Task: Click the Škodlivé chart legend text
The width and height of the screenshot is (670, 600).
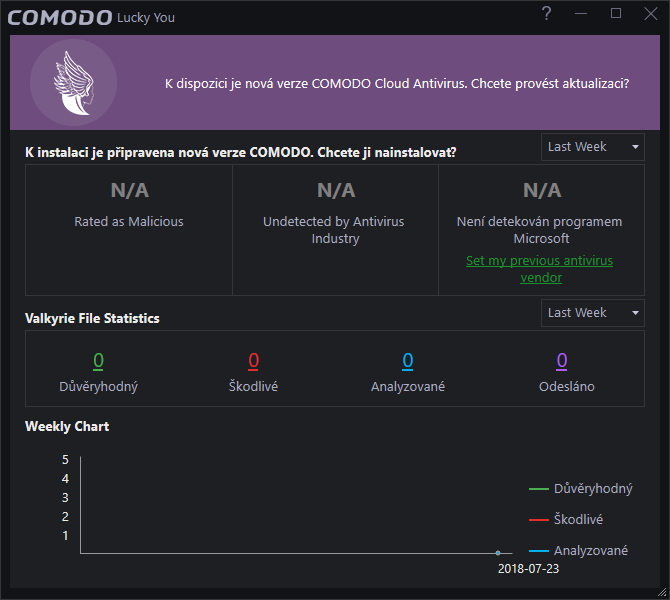Action: tap(579, 520)
